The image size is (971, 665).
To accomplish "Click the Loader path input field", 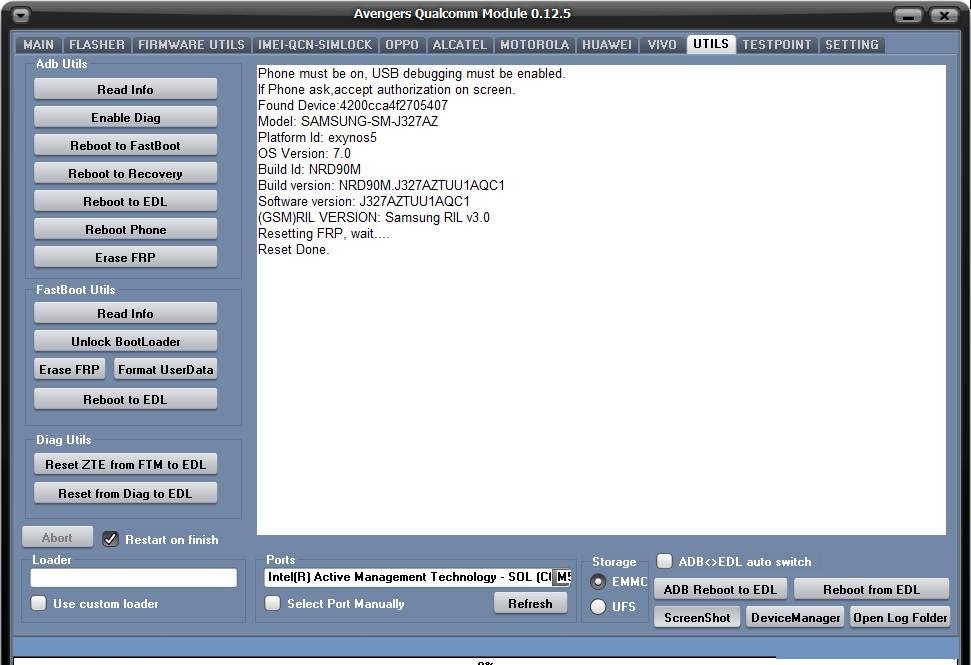I will 134,578.
